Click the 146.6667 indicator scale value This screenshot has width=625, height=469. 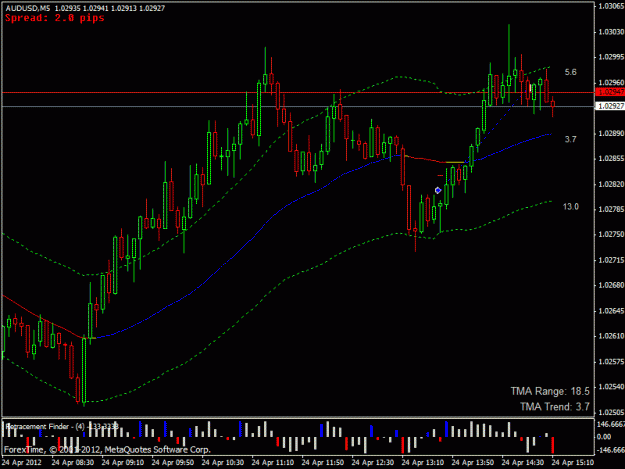pyautogui.click(x=610, y=424)
